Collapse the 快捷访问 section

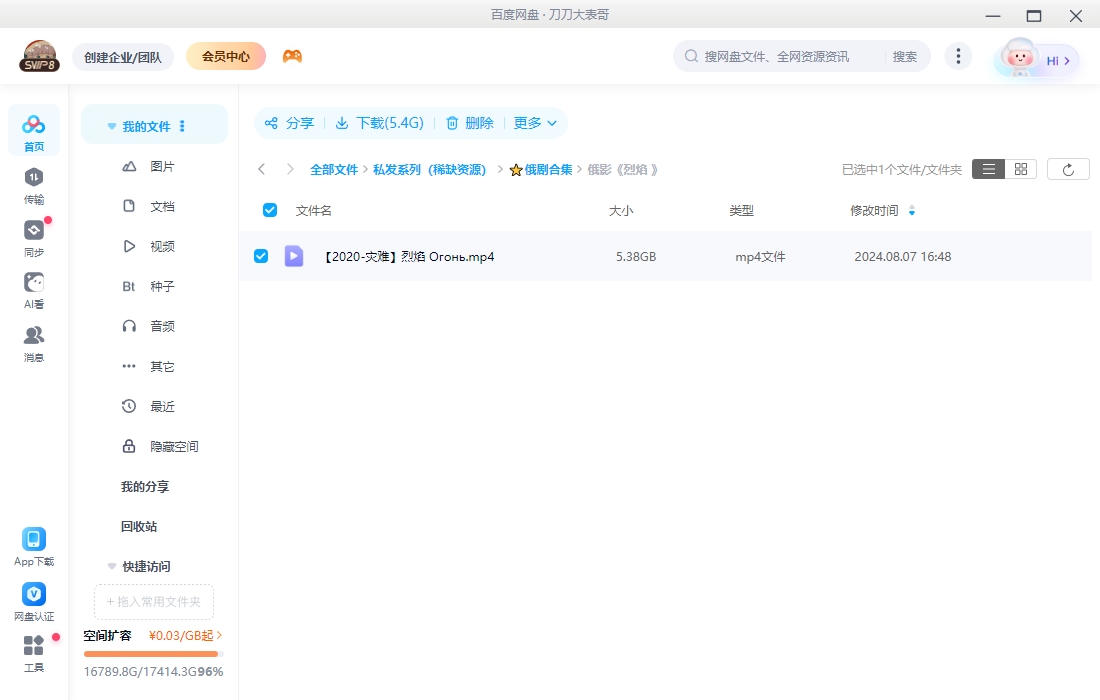tap(111, 565)
